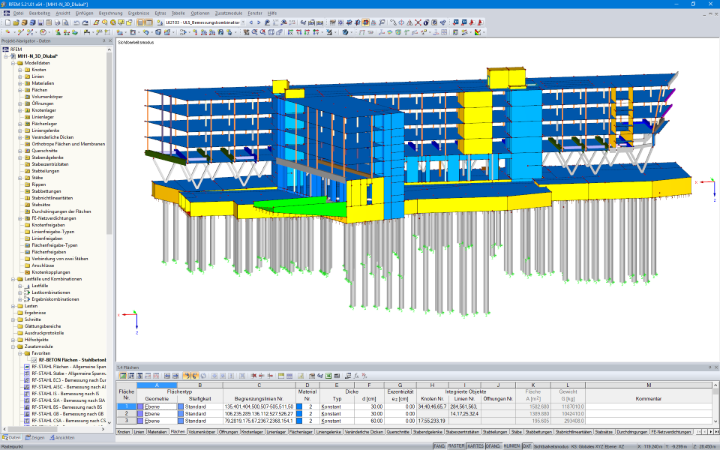Collapse Lastfälle und Kombinationen tree node

pos(13,279)
